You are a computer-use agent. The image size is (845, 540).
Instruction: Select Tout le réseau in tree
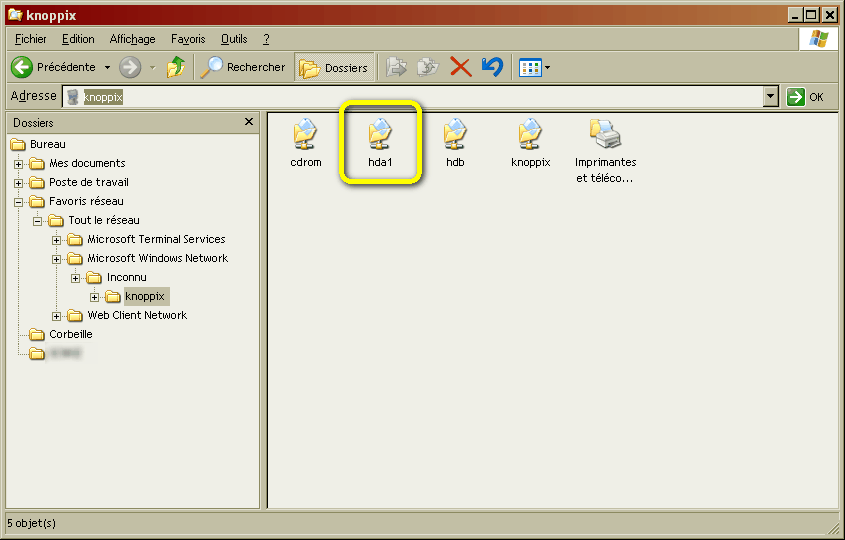(104, 220)
